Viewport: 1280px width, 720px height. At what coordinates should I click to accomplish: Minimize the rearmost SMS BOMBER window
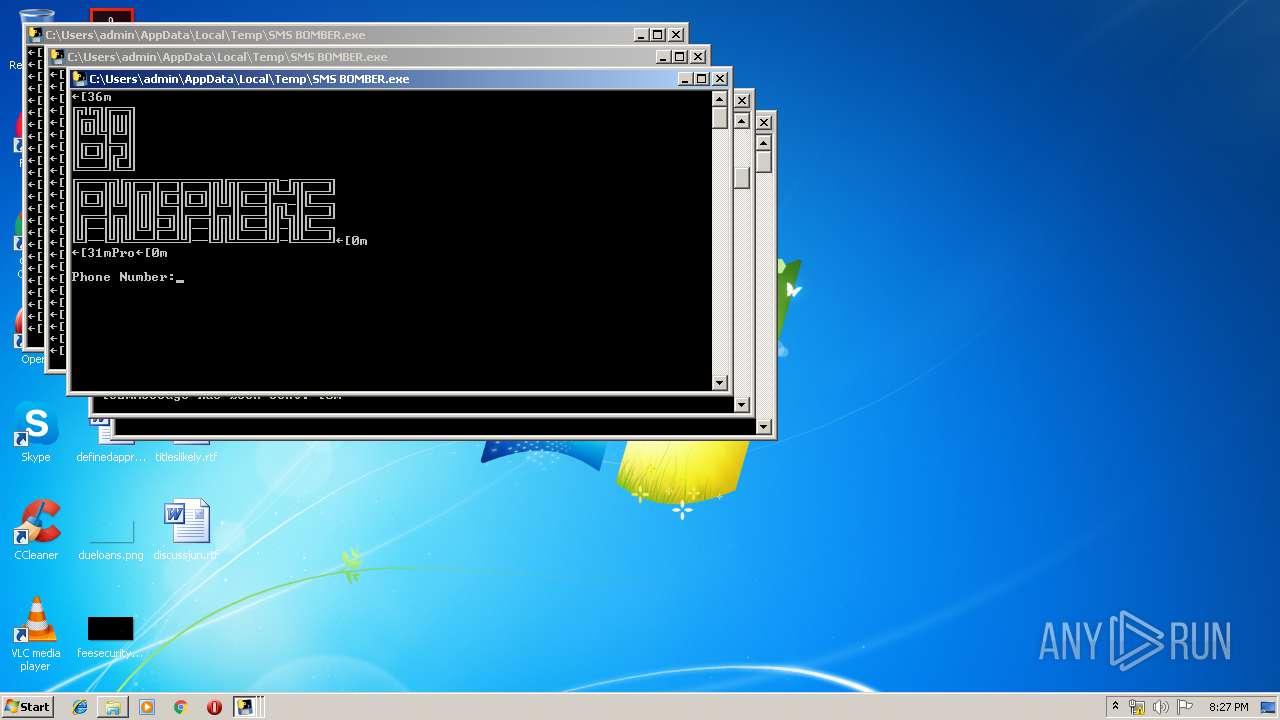[641, 35]
